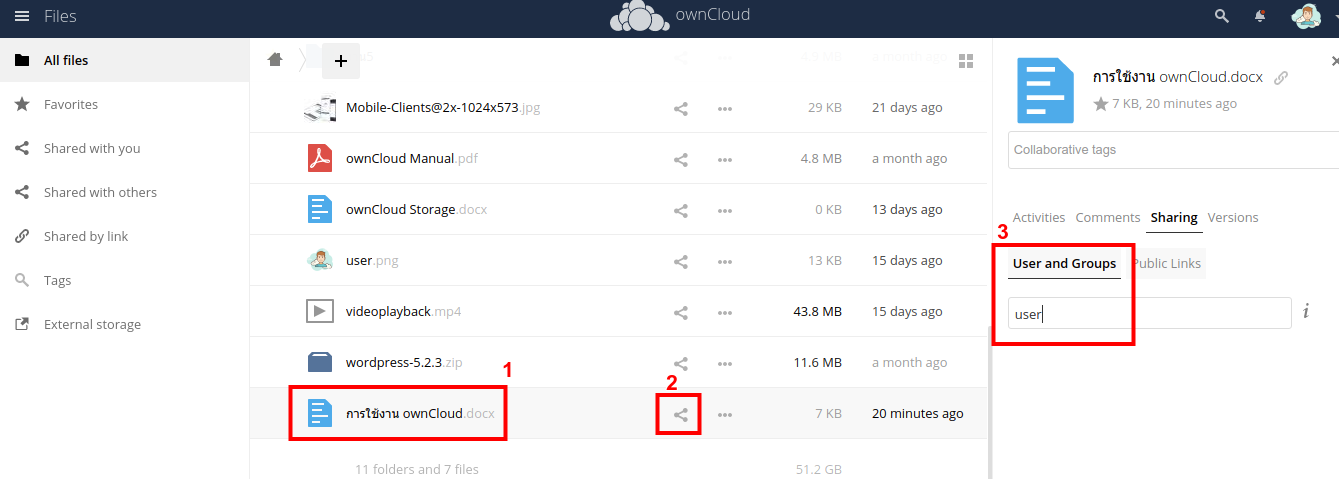Image resolution: width=1339 pixels, height=479 pixels.
Task: Click the Collaborative tags field
Action: pyautogui.click(x=1170, y=150)
